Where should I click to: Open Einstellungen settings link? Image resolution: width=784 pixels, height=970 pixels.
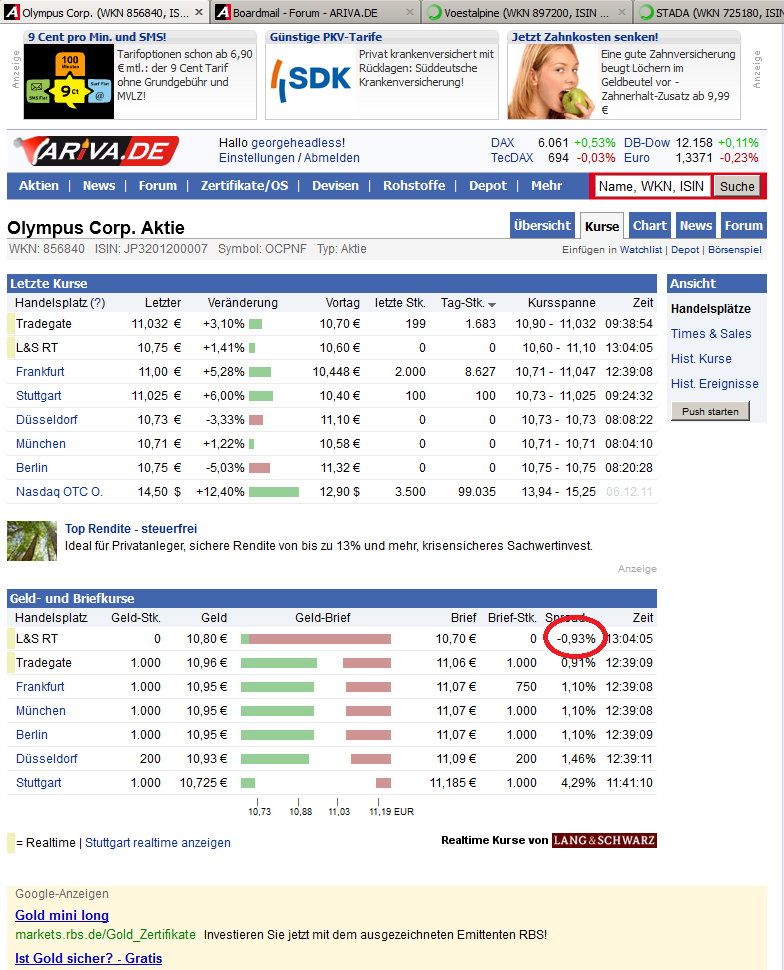pyautogui.click(x=257, y=158)
